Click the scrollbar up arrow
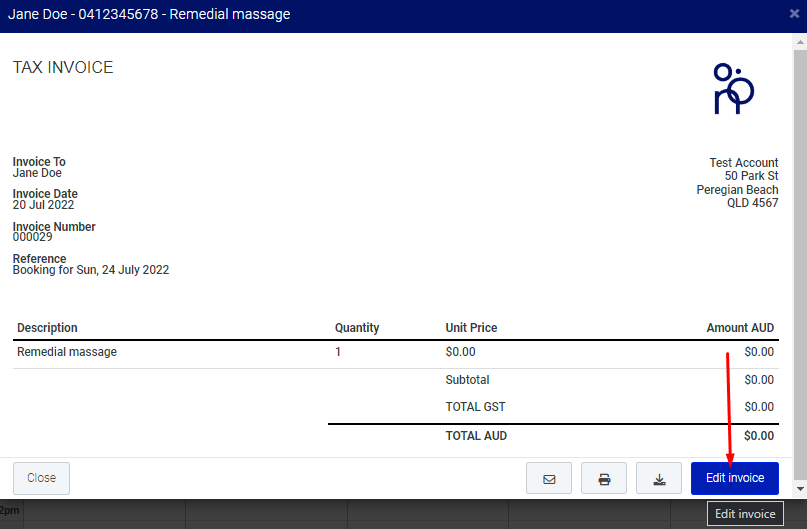Image resolution: width=807 pixels, height=529 pixels. (800, 42)
